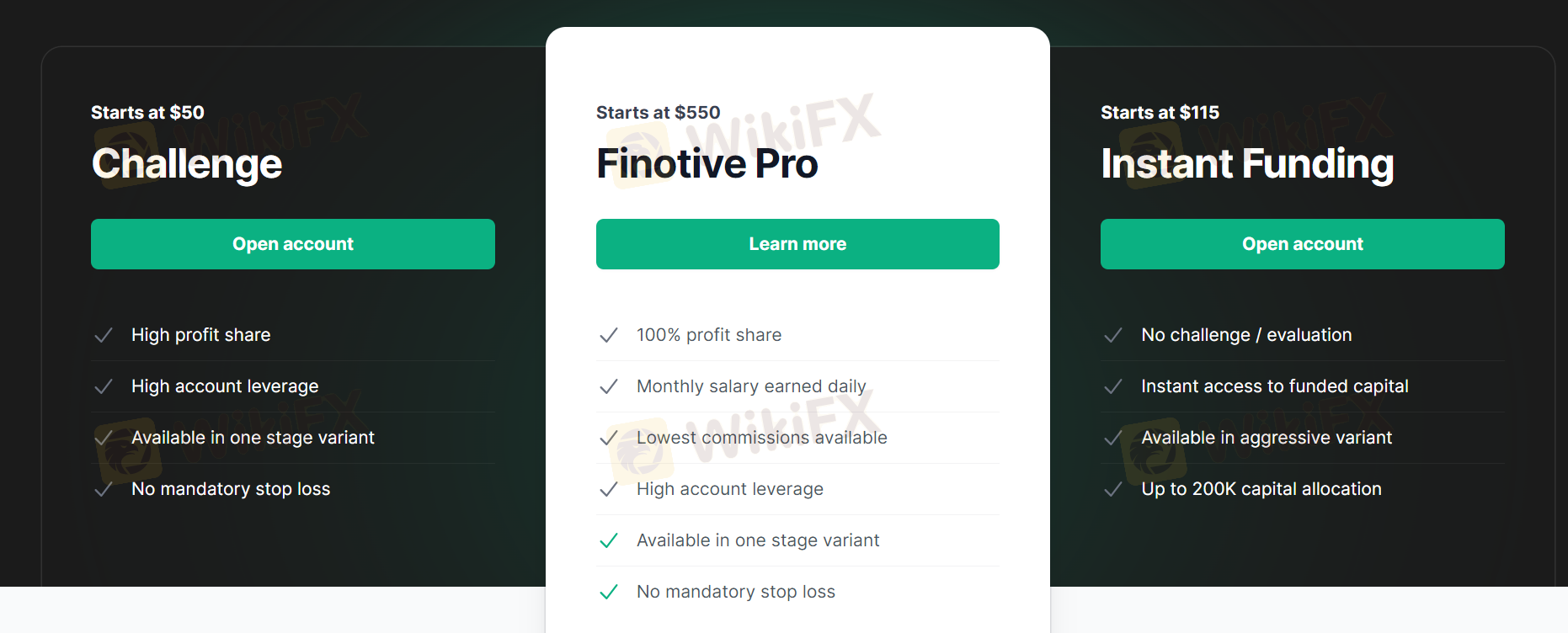The height and width of the screenshot is (633, 1568).
Task: Click Learn more under Finotive Pro
Action: (x=797, y=244)
